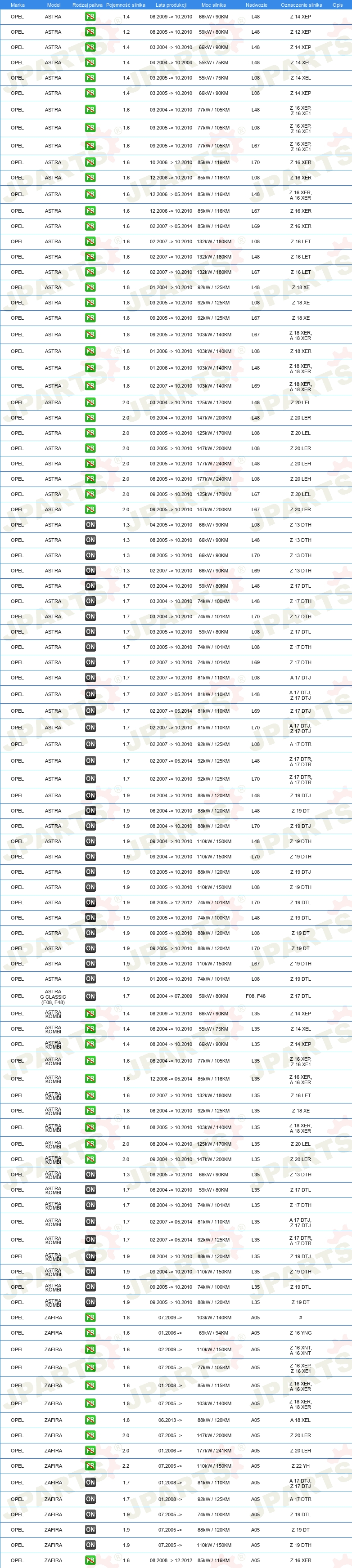Image resolution: width=352 pixels, height=1568 pixels.
Task: Click petrol icon in Zafira 08.2008 -> 12.2012 row
Action: click(x=90, y=1560)
